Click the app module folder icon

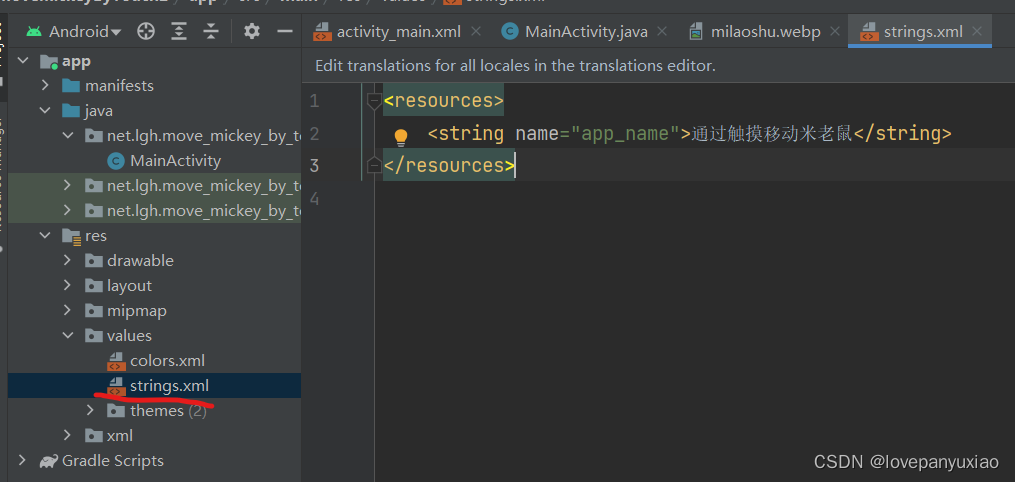pyautogui.click(x=49, y=62)
